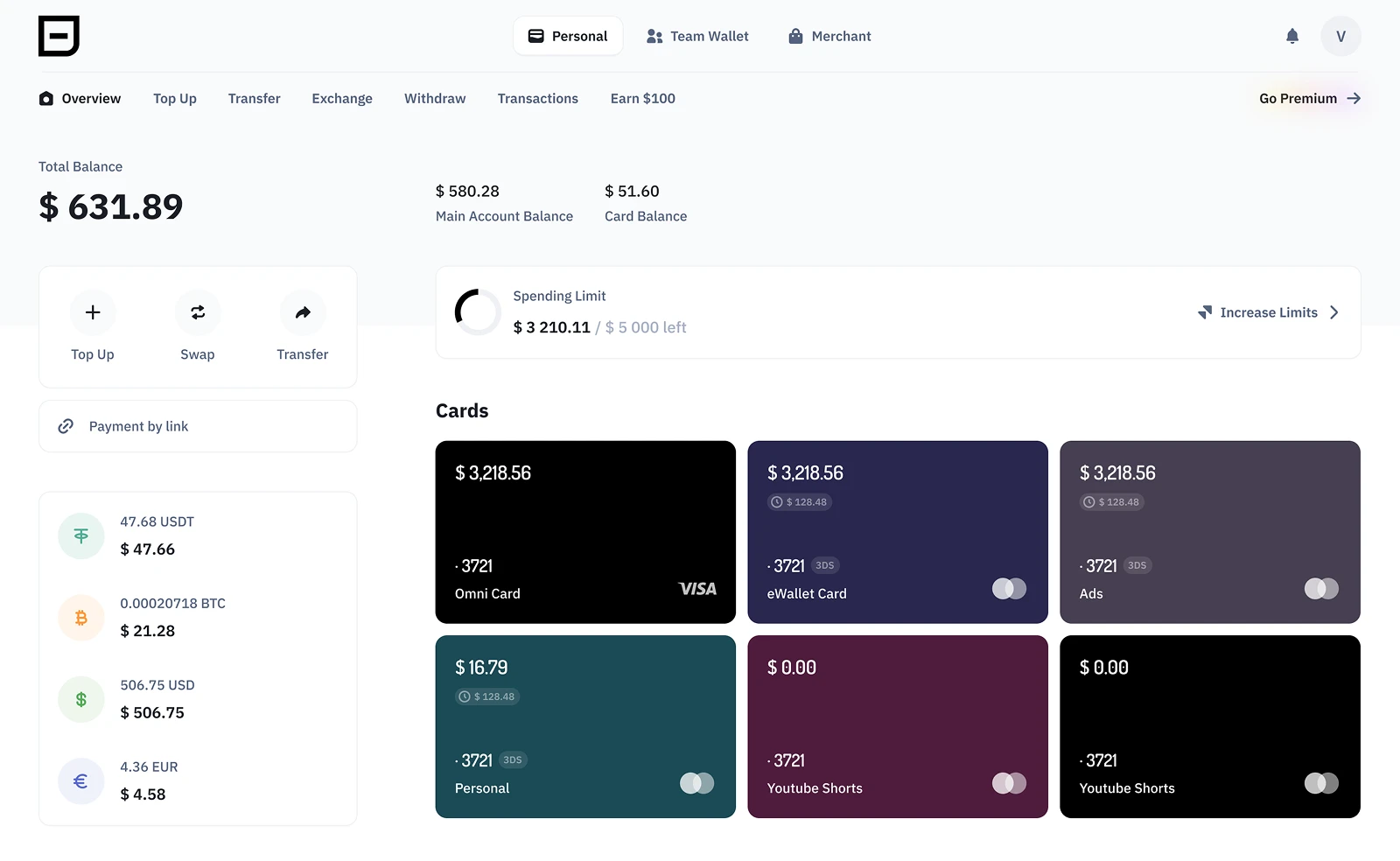Click the notification bell icon
The height and width of the screenshot is (861, 1400).
1291,36
